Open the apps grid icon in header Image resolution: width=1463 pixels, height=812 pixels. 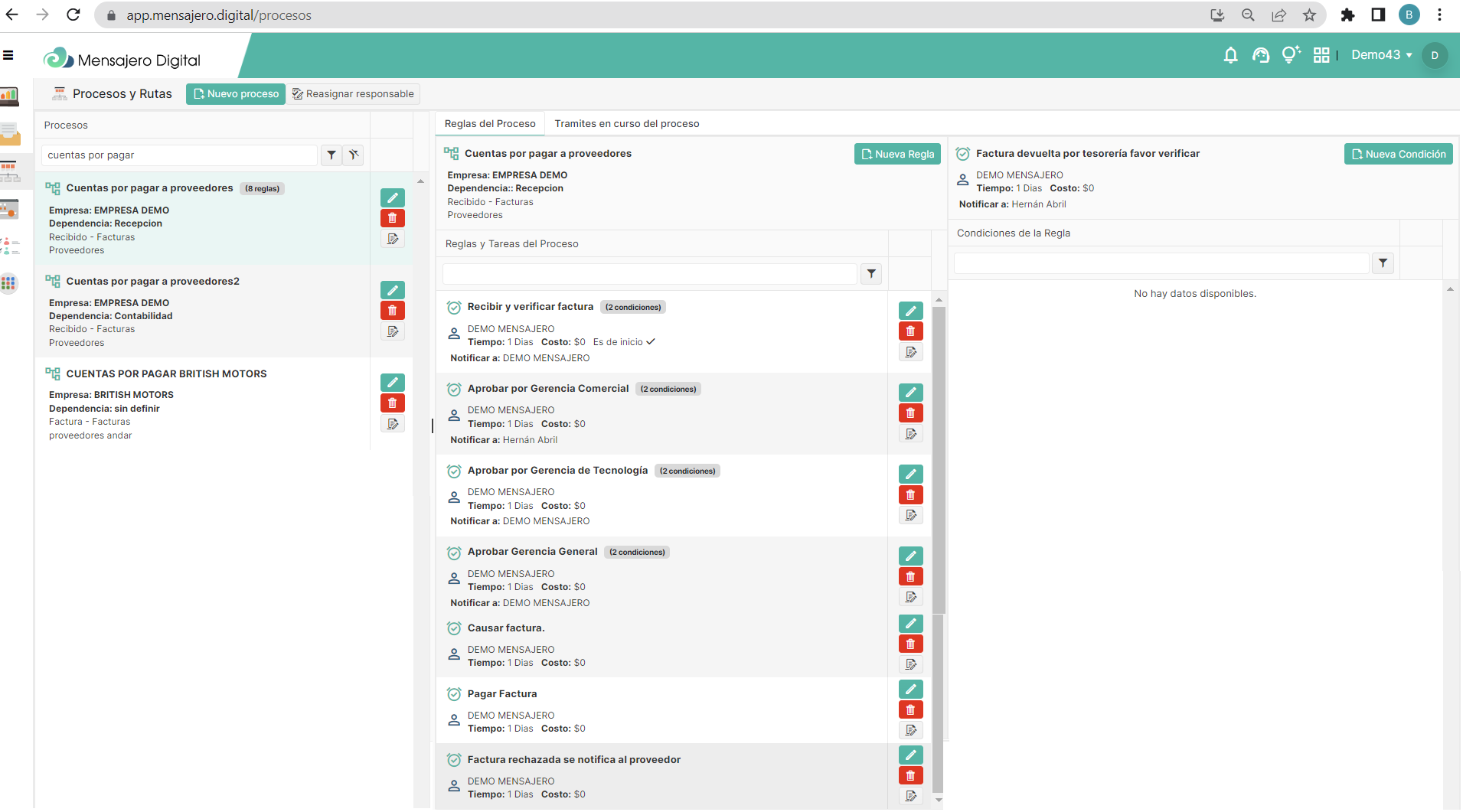tap(1321, 55)
